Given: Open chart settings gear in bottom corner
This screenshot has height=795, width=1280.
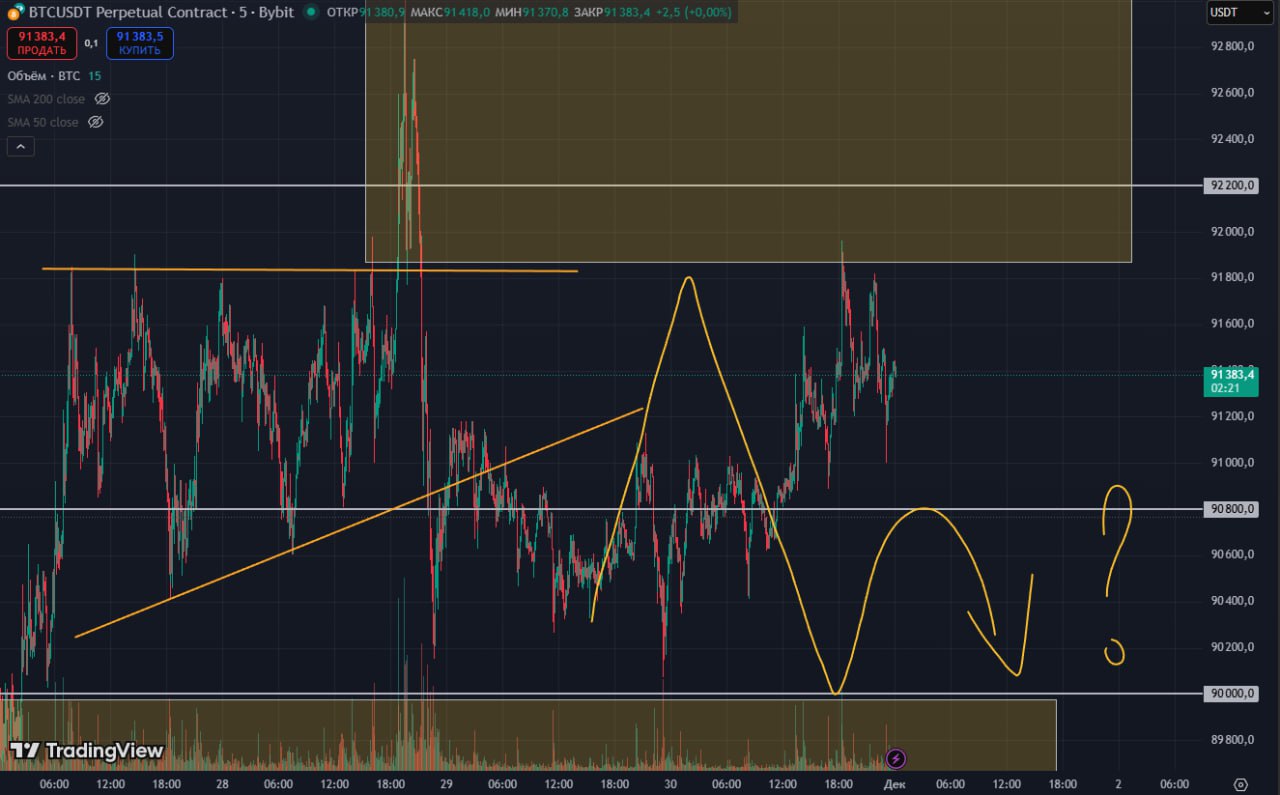Looking at the screenshot, I should tap(1241, 784).
